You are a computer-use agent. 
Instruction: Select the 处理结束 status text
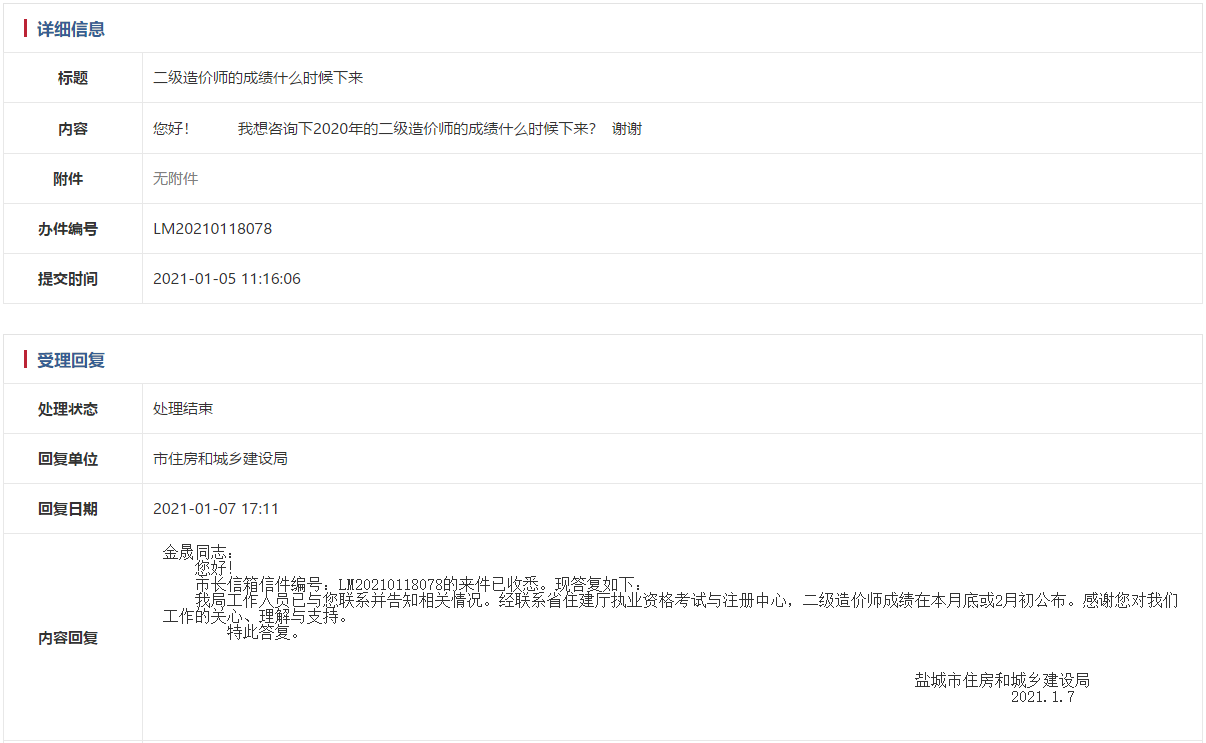coord(182,408)
